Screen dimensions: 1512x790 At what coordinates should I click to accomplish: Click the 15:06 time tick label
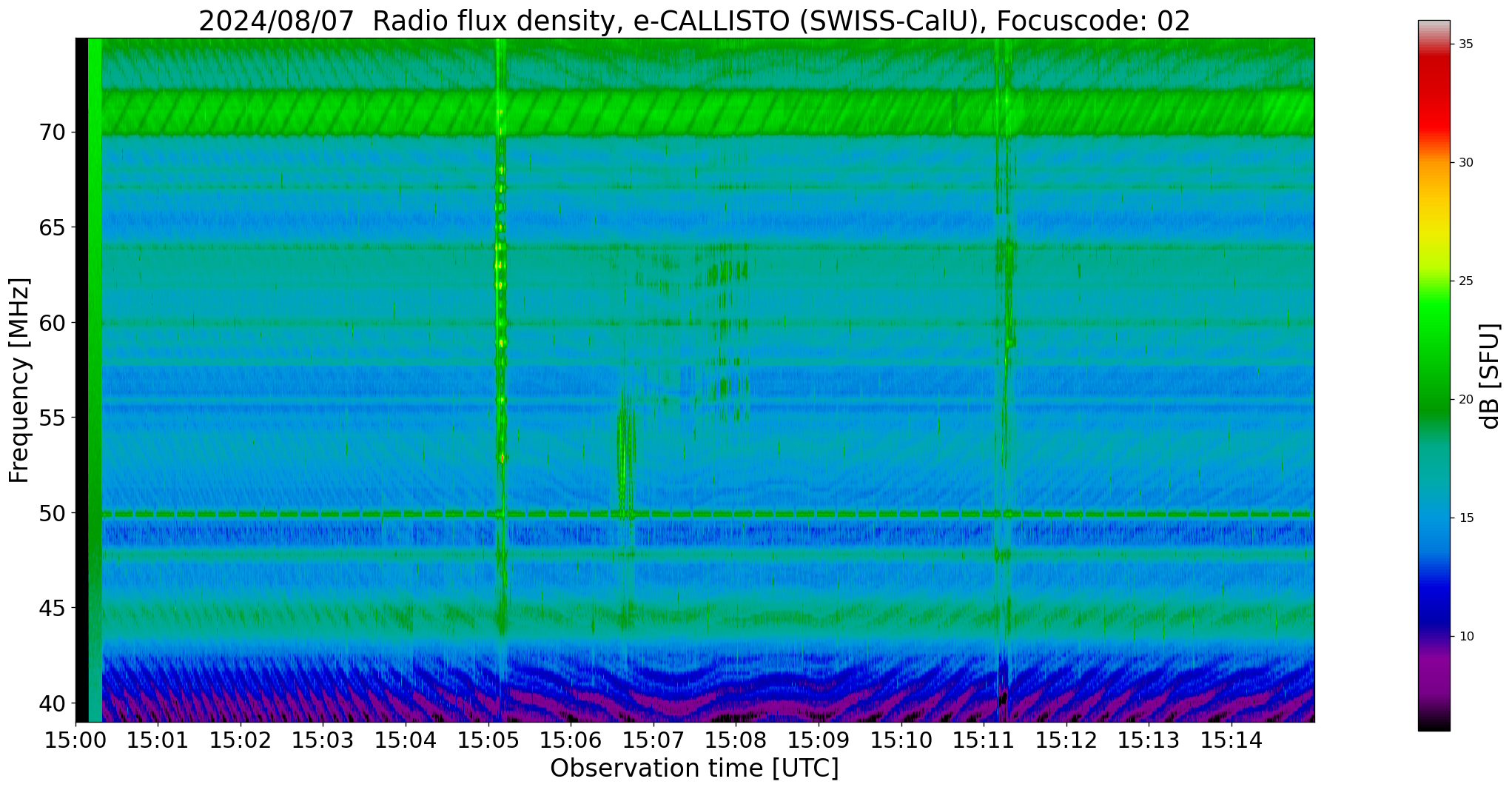coord(571,740)
